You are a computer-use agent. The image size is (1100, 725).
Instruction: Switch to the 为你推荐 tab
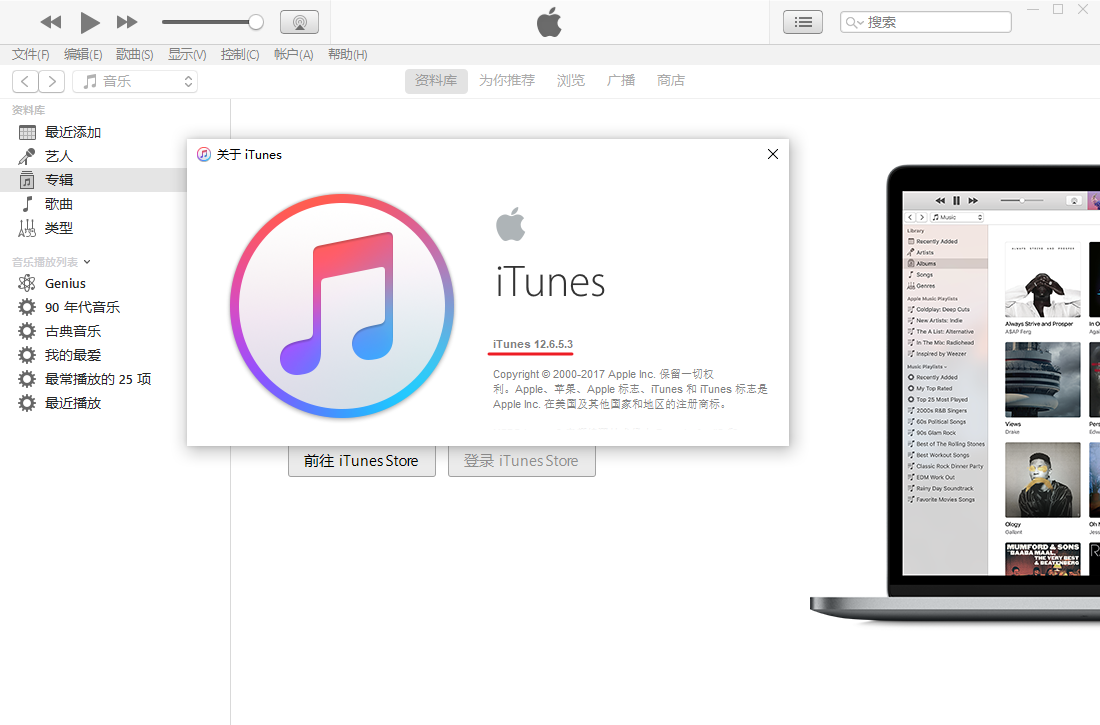click(507, 81)
